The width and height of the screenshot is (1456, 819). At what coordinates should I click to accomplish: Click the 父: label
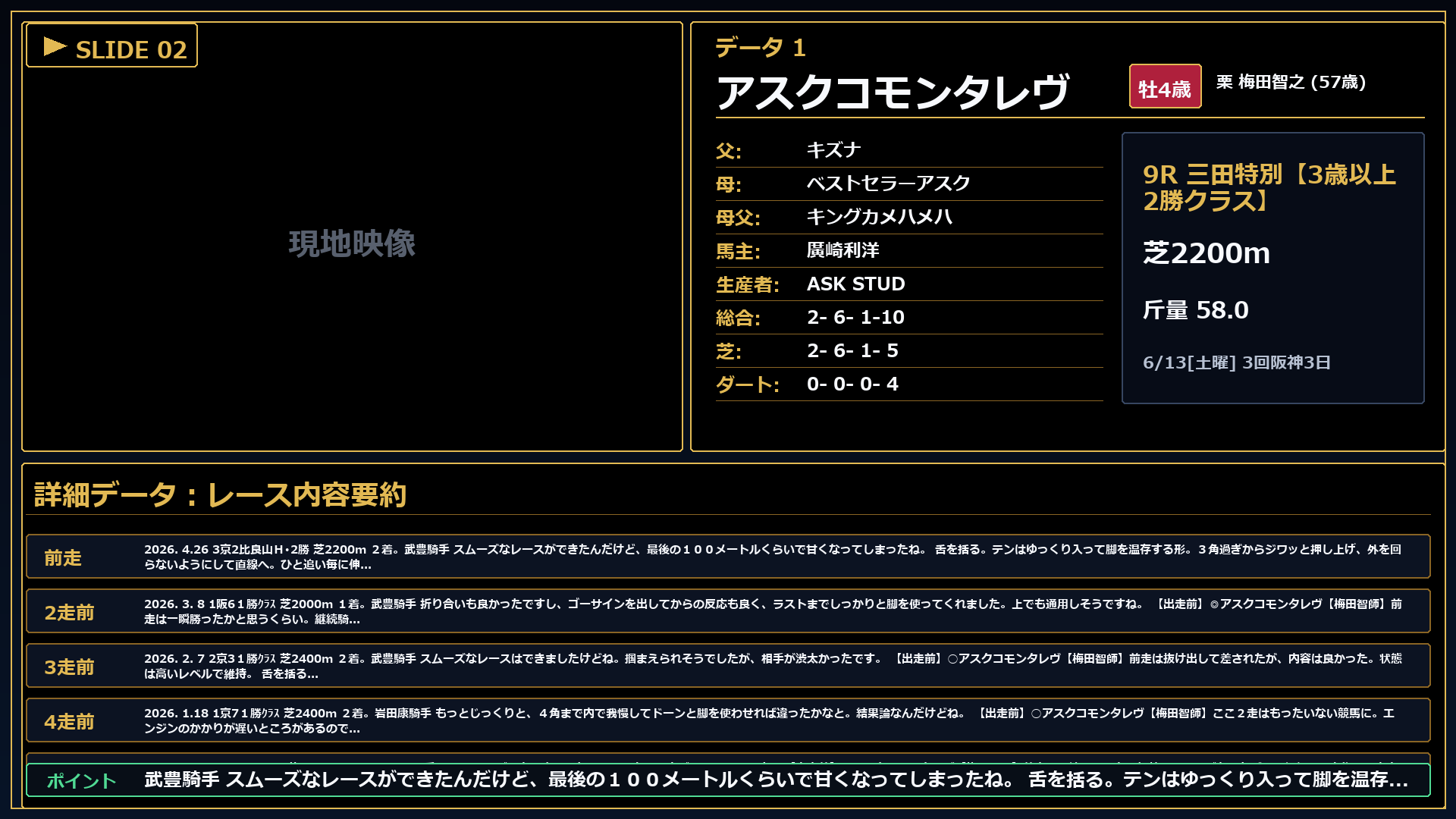[729, 151]
